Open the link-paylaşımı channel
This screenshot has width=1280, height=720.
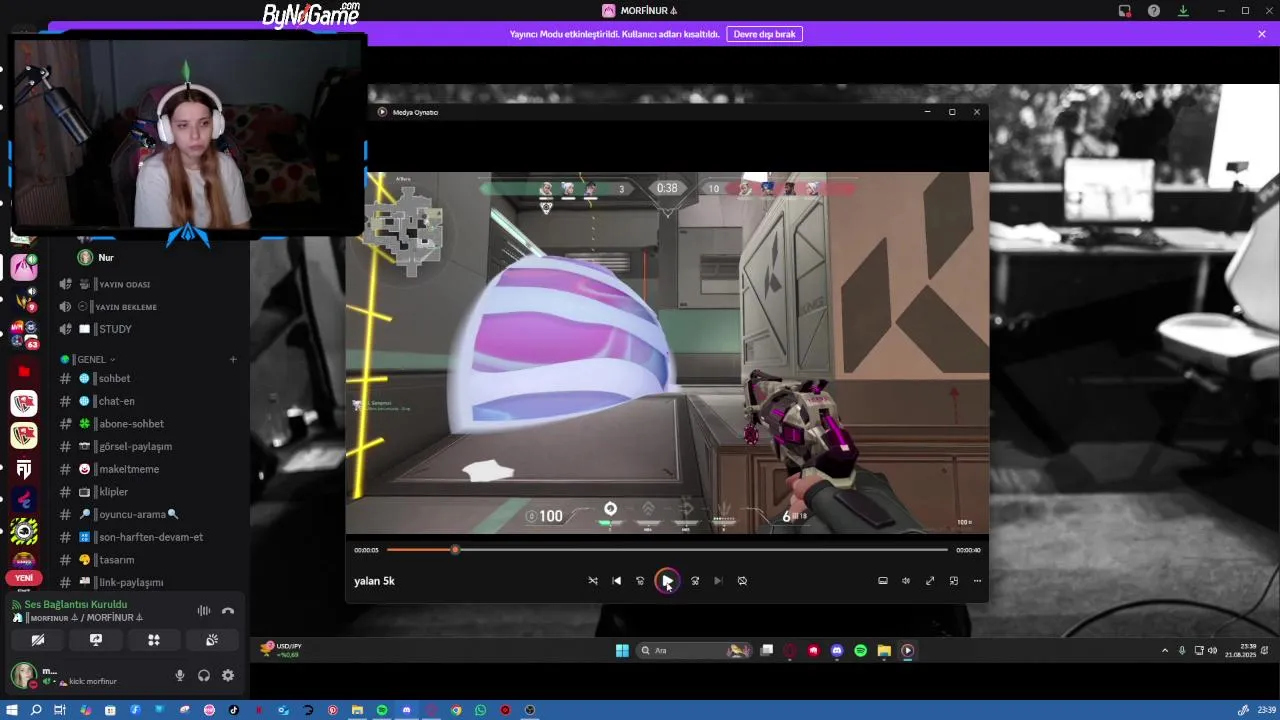click(x=148, y=582)
